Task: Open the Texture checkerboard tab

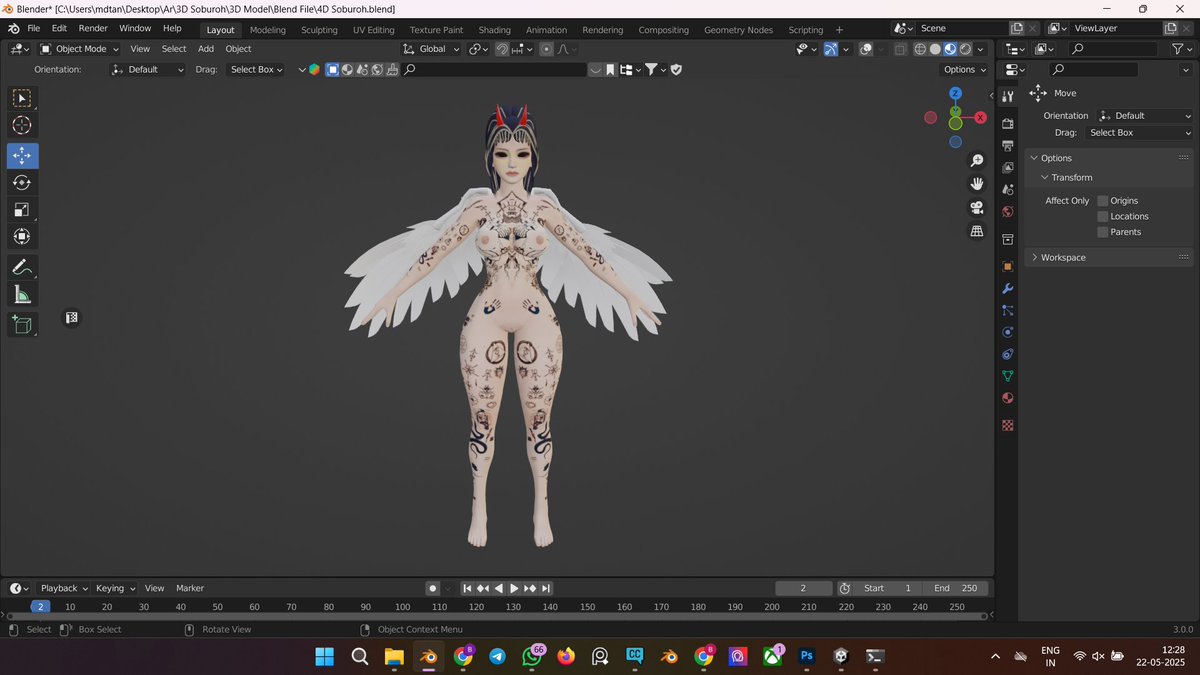Action: [x=1008, y=425]
